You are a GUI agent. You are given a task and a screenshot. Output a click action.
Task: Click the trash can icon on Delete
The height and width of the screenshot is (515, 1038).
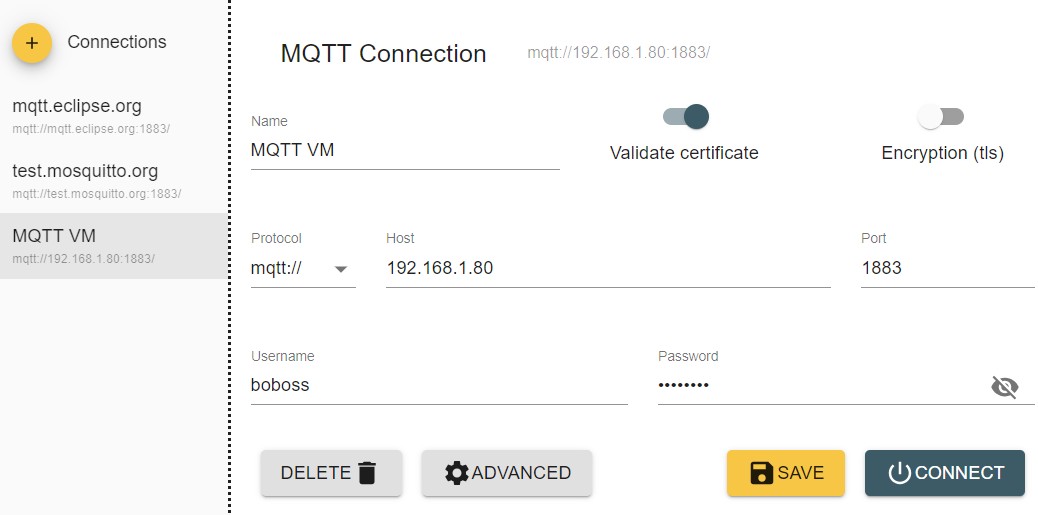point(367,473)
